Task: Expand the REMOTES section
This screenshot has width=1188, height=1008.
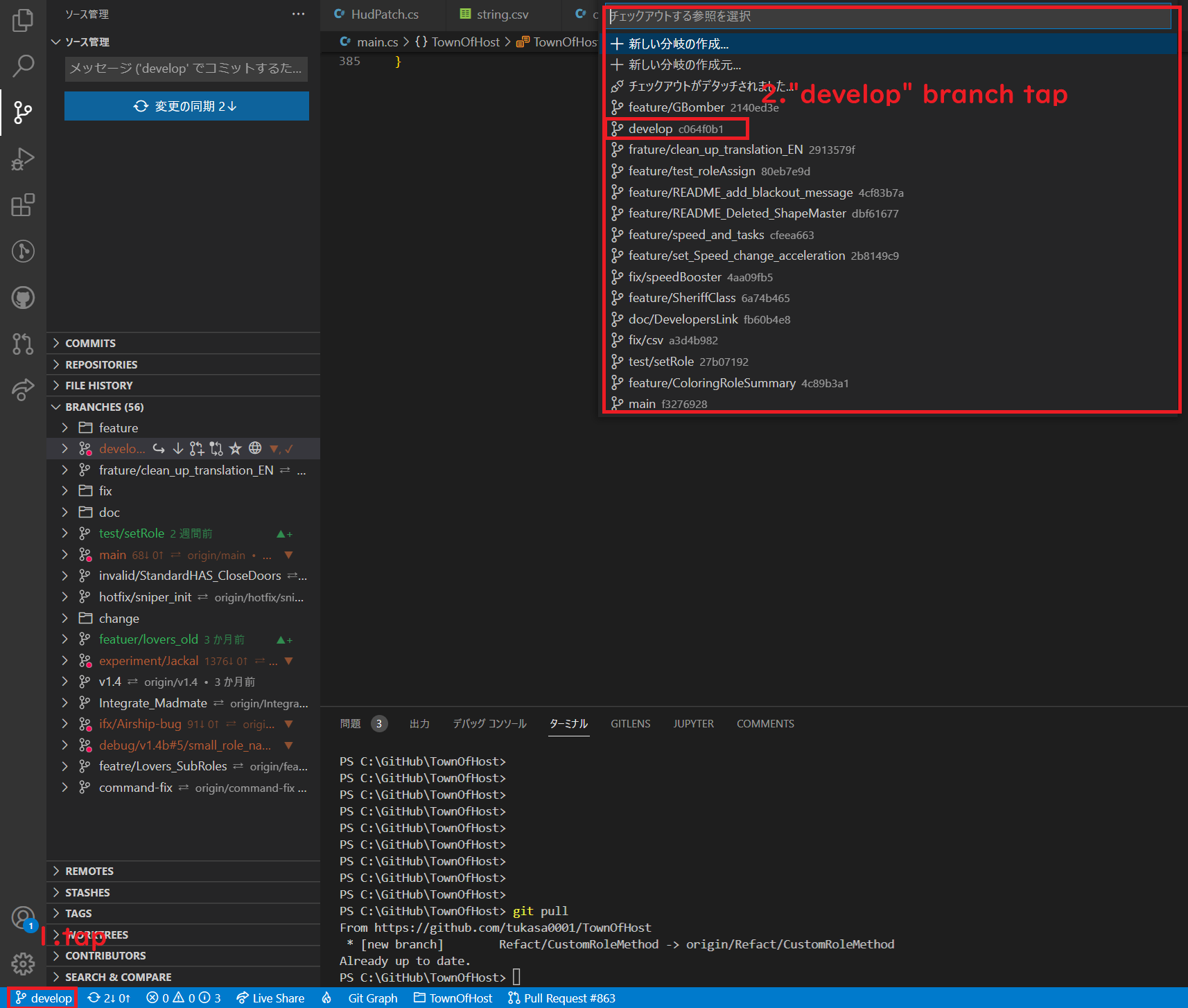Action: pos(89,871)
